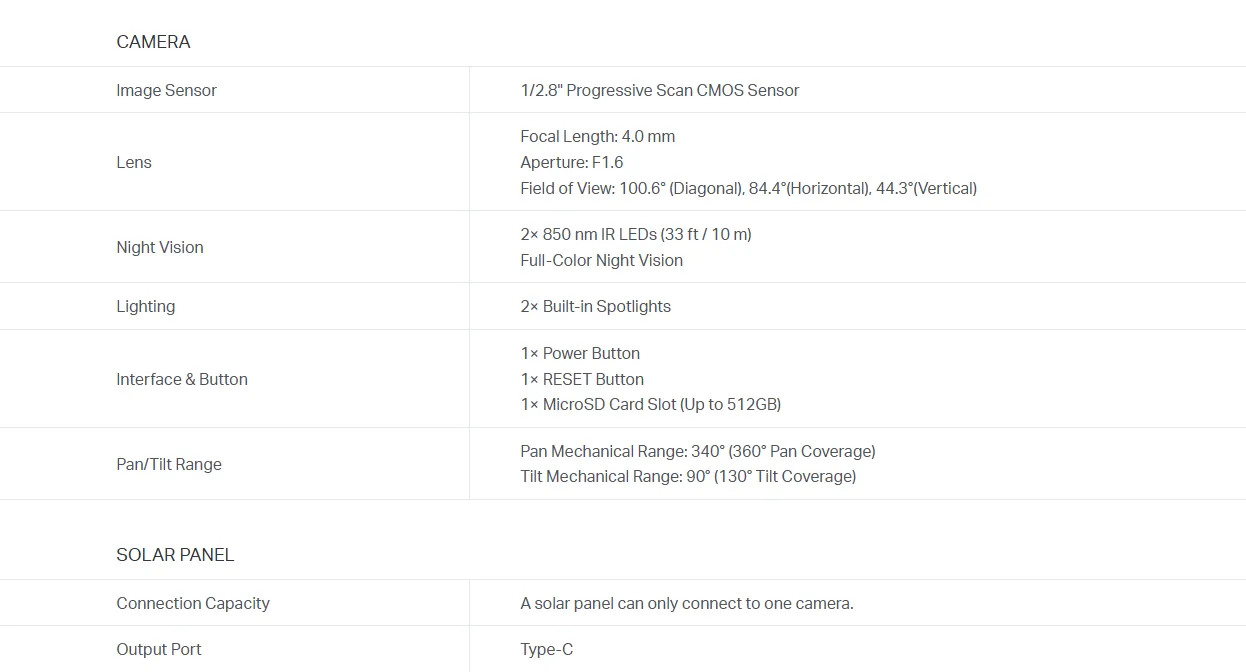This screenshot has width=1246, height=672.
Task: Click the RESET Button line
Action: pos(582,379)
